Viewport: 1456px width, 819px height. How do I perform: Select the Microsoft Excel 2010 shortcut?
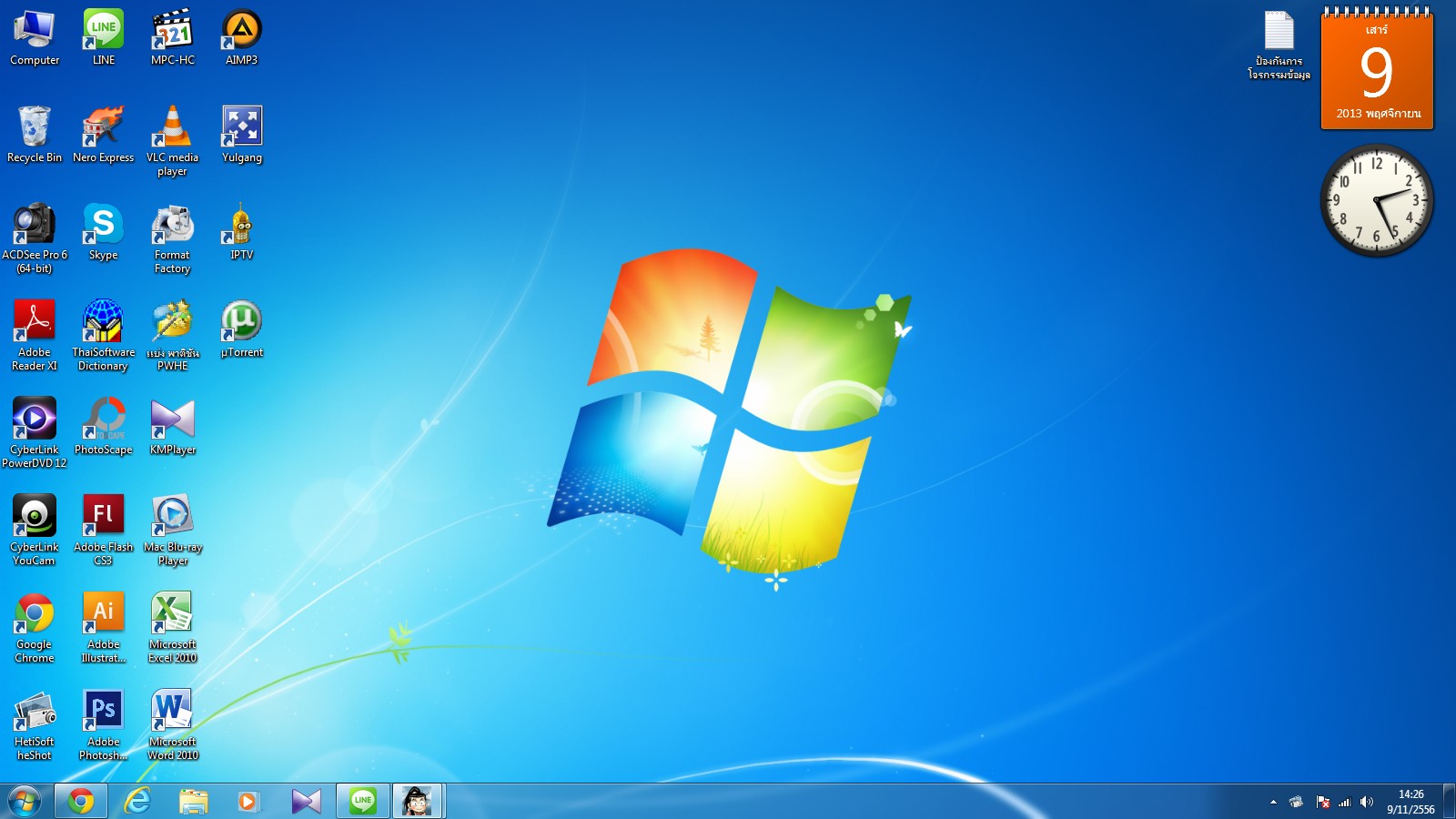point(173,628)
